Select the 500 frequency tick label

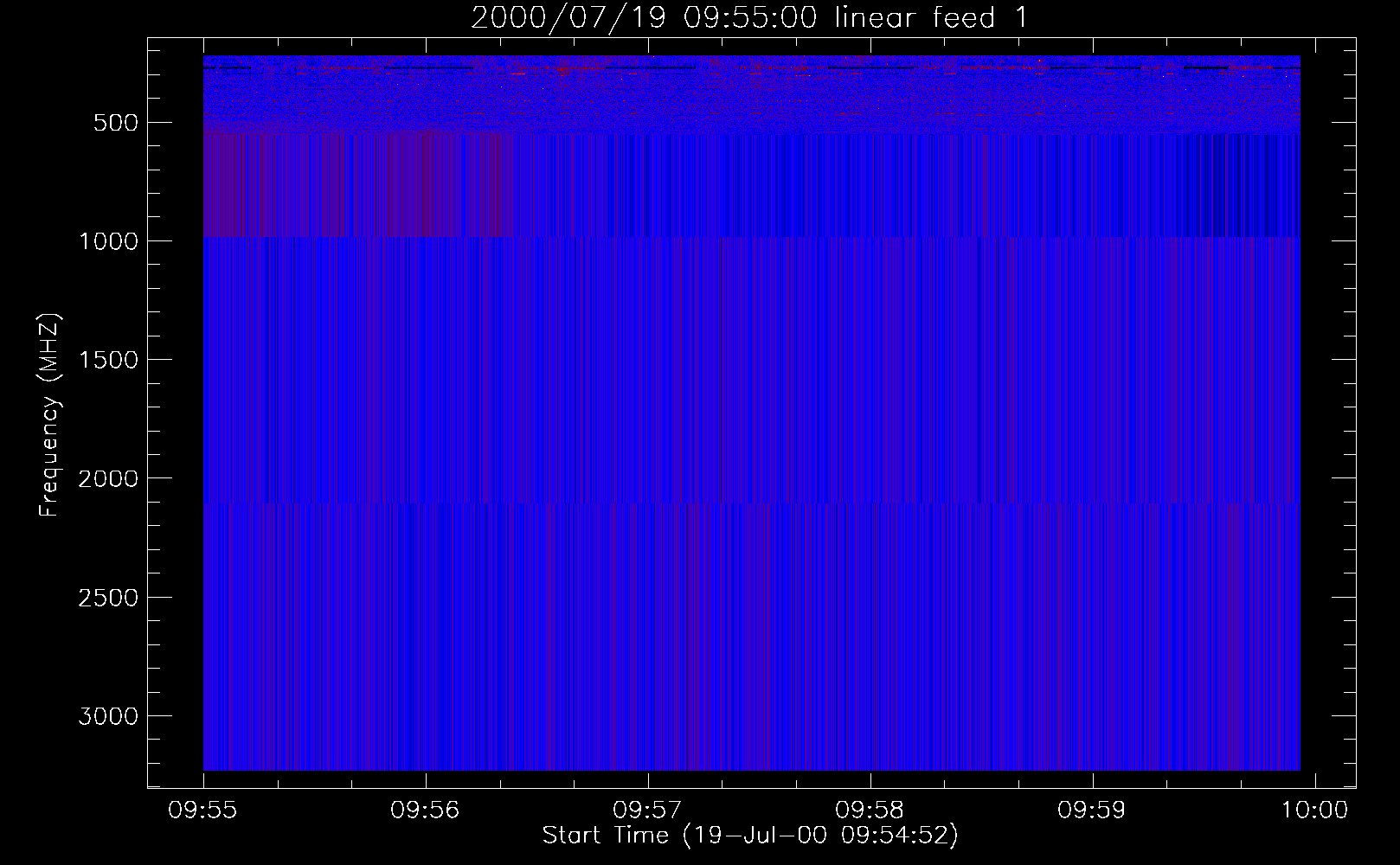click(x=117, y=123)
